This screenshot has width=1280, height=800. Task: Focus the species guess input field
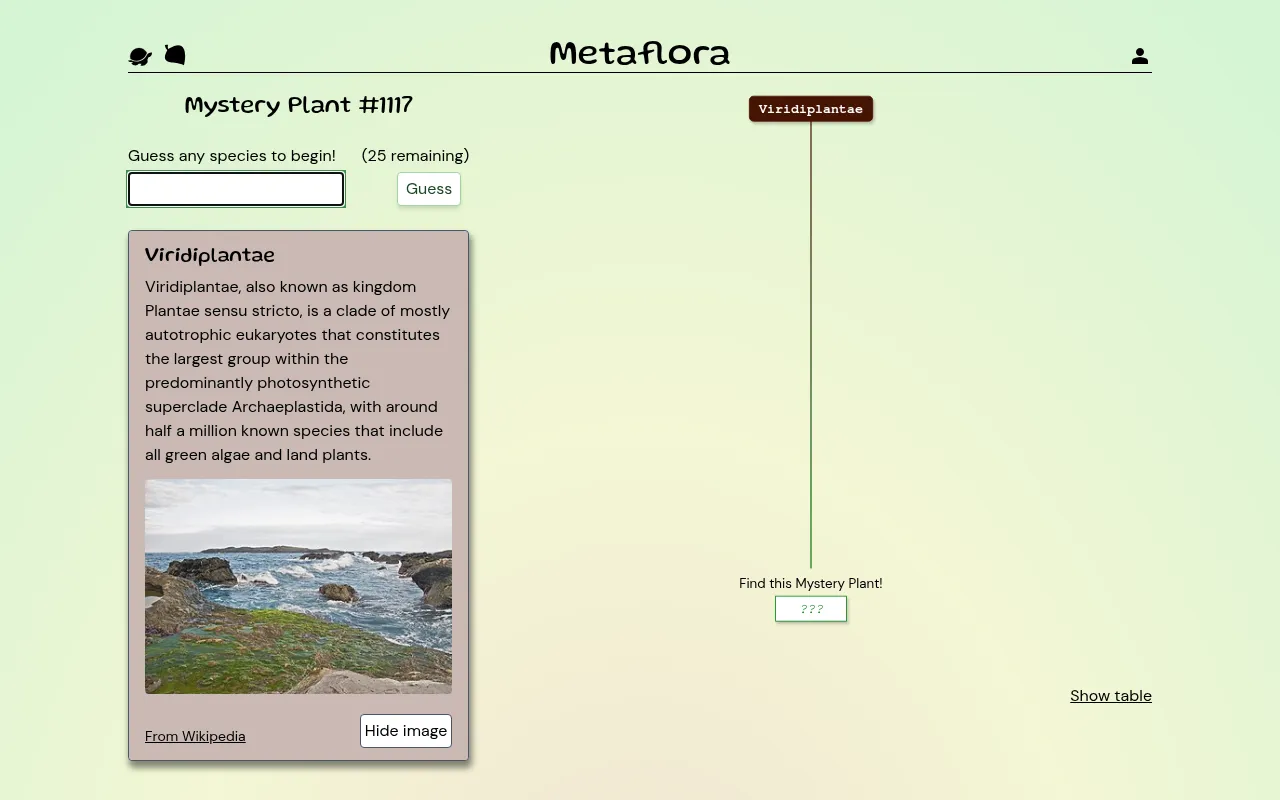point(236,189)
